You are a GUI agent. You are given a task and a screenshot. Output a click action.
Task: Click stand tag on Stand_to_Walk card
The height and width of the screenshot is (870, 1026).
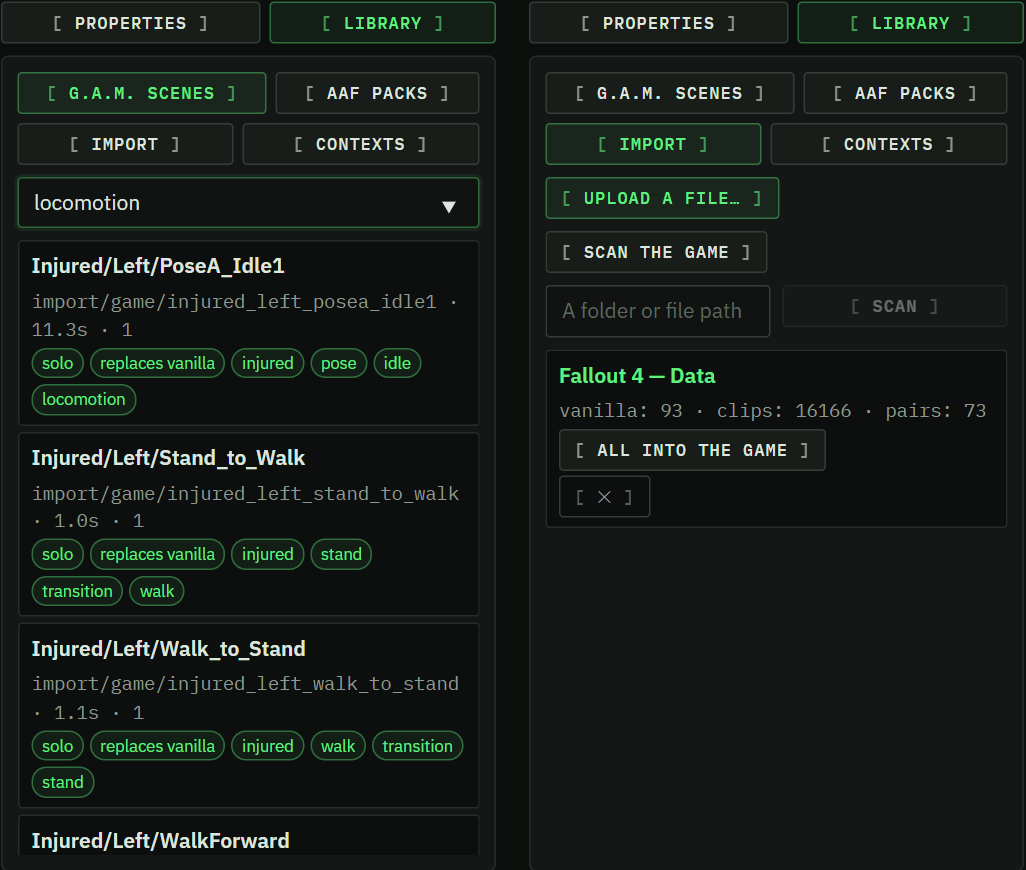point(341,554)
